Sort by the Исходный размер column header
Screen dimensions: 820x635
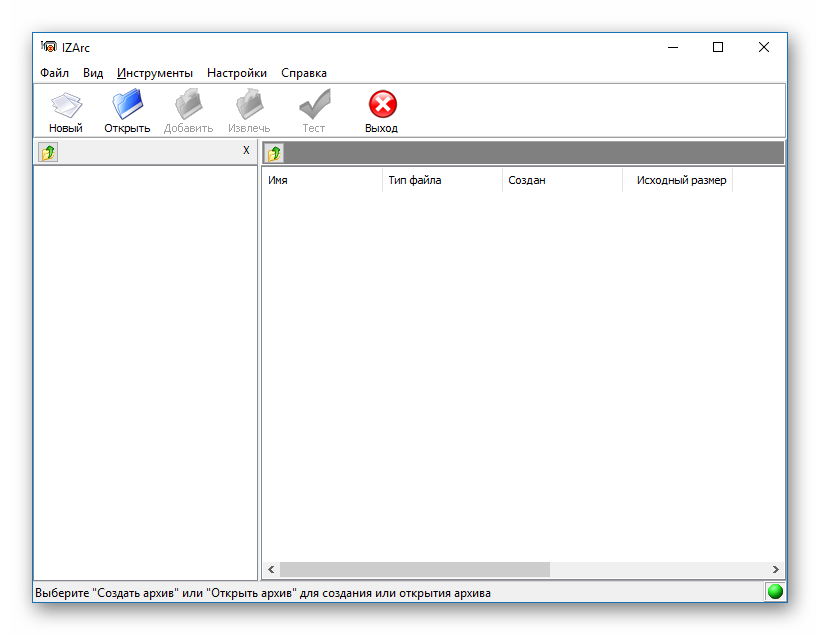[x=678, y=180]
